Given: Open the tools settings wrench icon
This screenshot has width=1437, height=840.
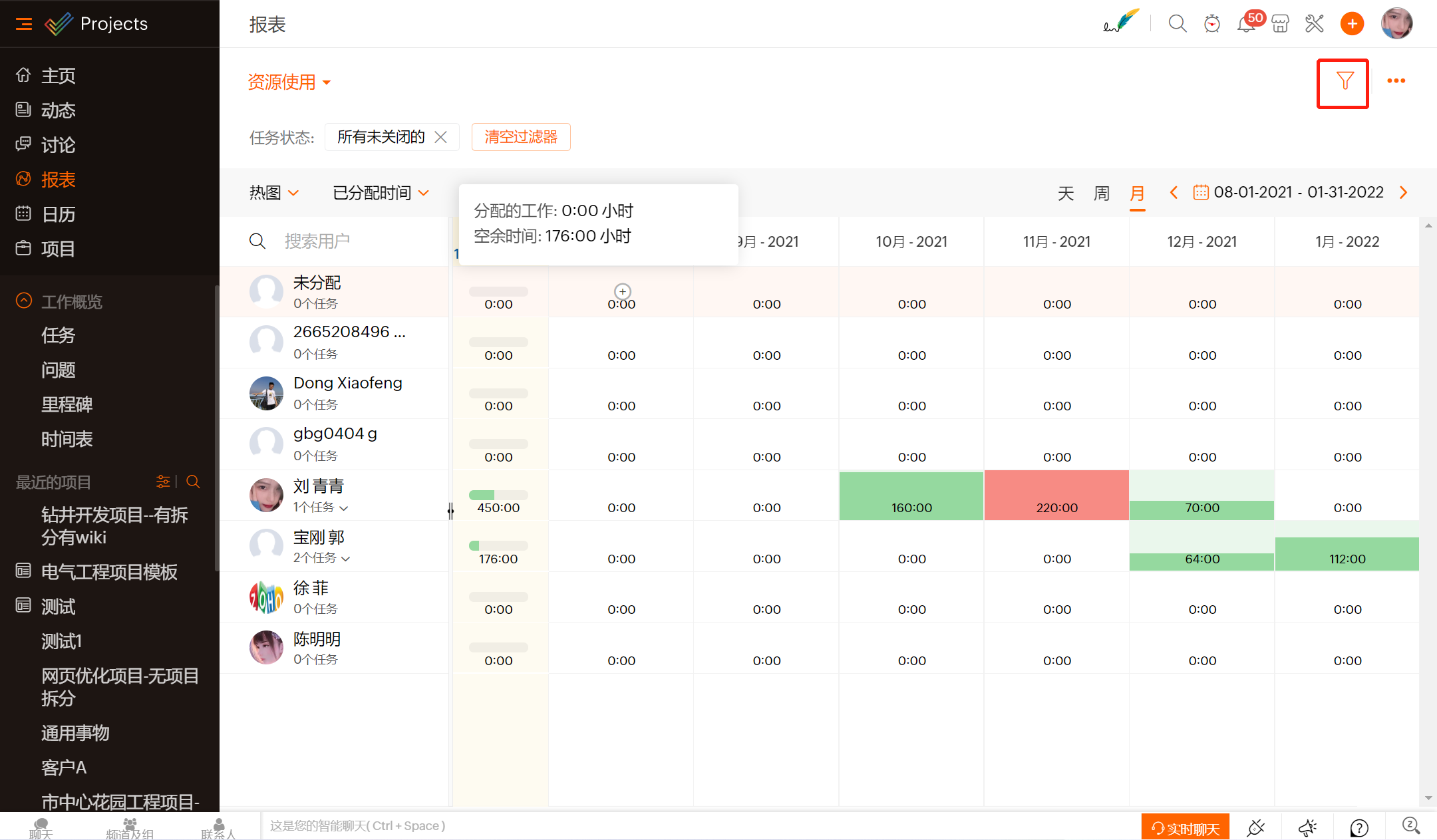Looking at the screenshot, I should [1315, 25].
